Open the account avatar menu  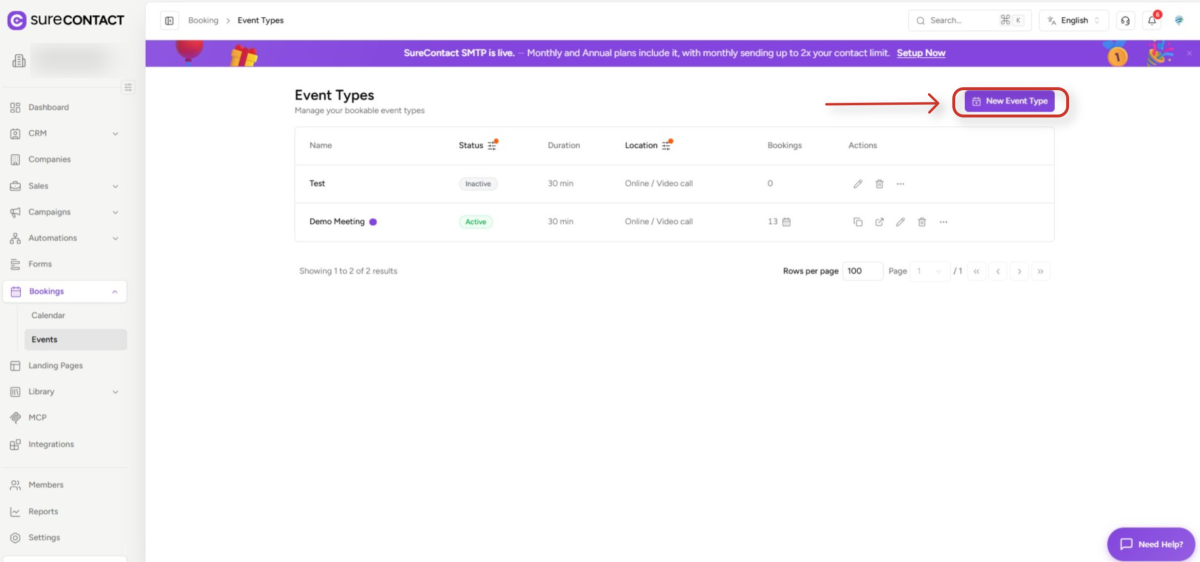pos(1178,20)
